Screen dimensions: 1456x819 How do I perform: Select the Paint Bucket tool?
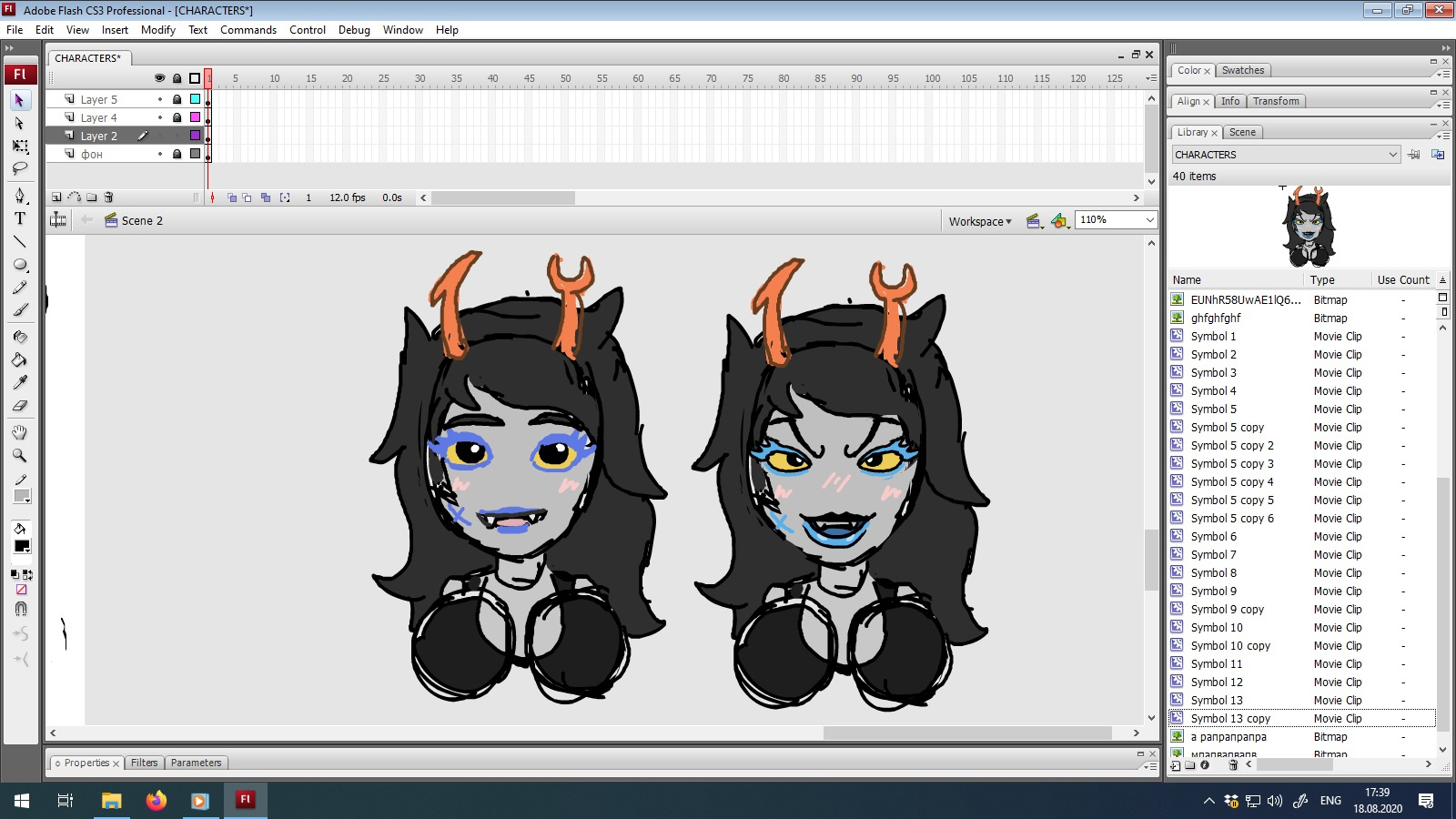coord(20,359)
